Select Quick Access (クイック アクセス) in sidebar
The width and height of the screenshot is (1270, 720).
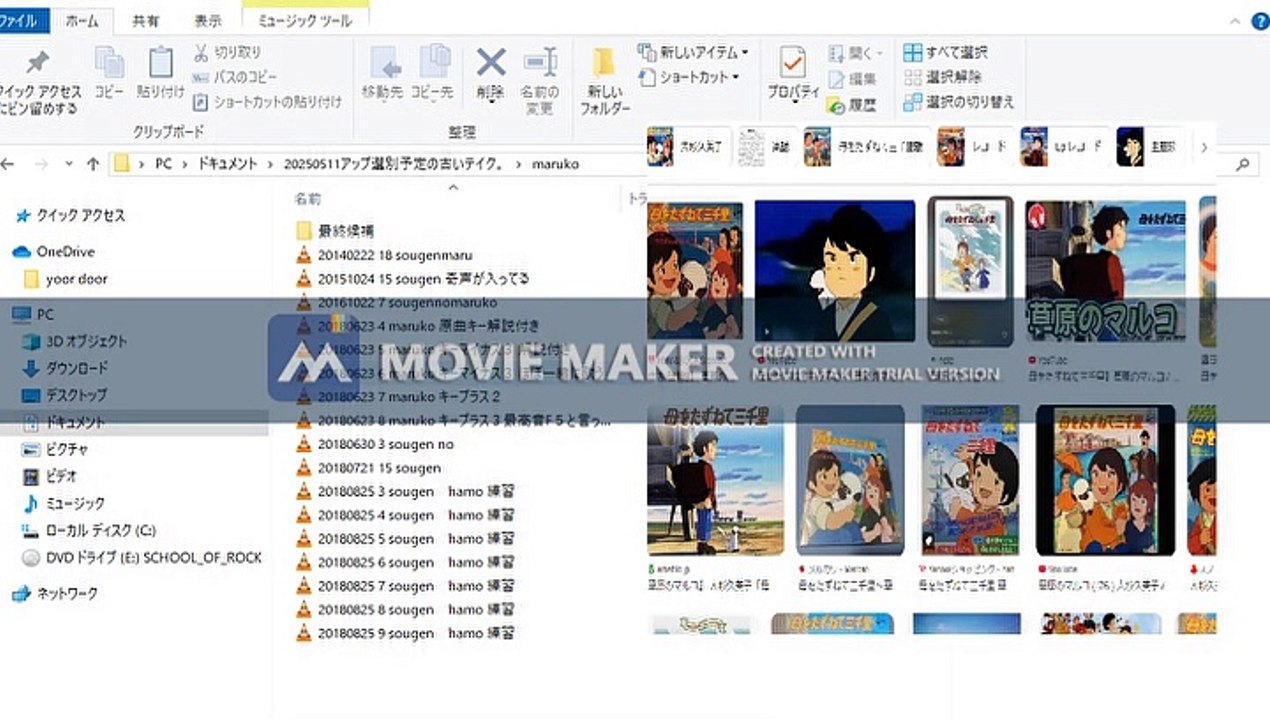coord(70,215)
